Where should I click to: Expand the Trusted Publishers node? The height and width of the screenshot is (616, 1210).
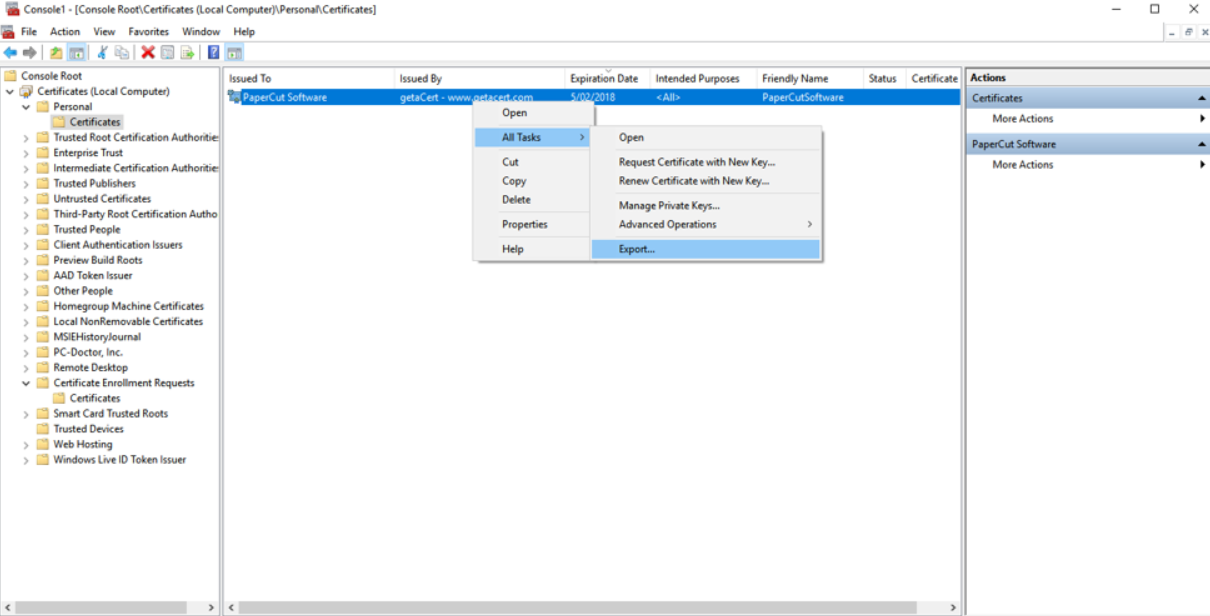(26, 184)
